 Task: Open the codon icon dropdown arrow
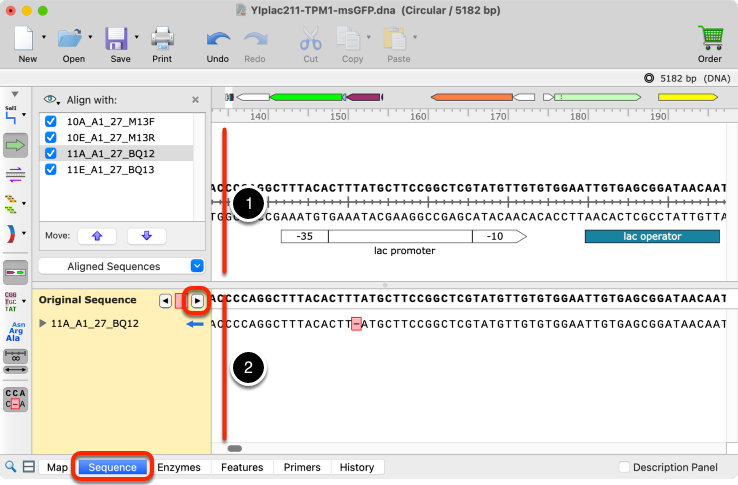(x=24, y=301)
